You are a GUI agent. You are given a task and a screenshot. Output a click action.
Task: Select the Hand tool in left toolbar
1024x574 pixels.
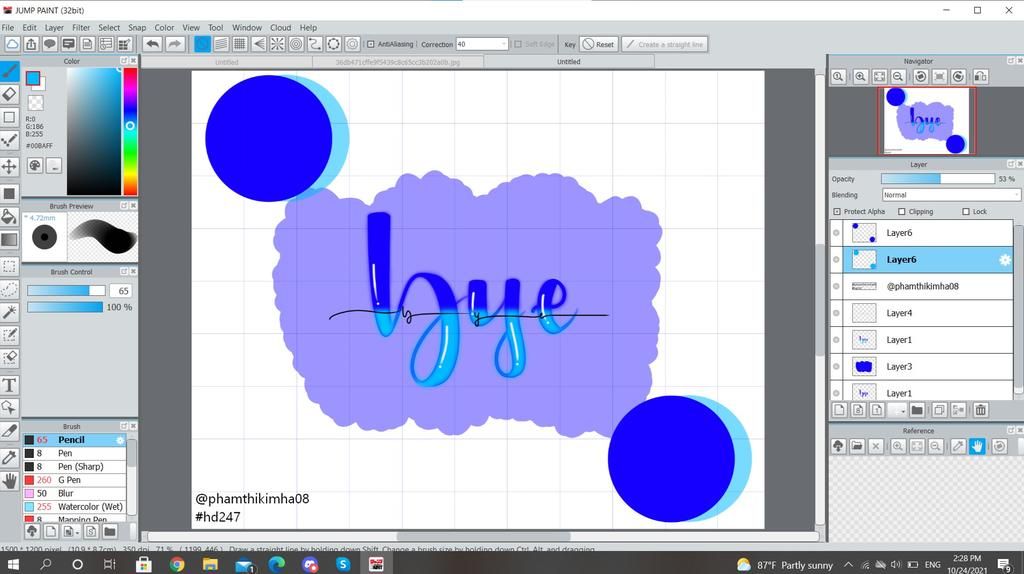coord(9,481)
